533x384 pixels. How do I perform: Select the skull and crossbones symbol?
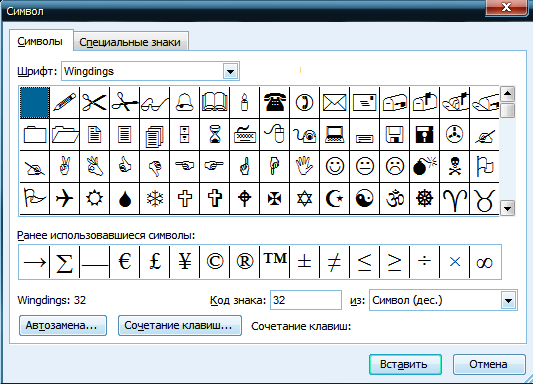point(454,167)
